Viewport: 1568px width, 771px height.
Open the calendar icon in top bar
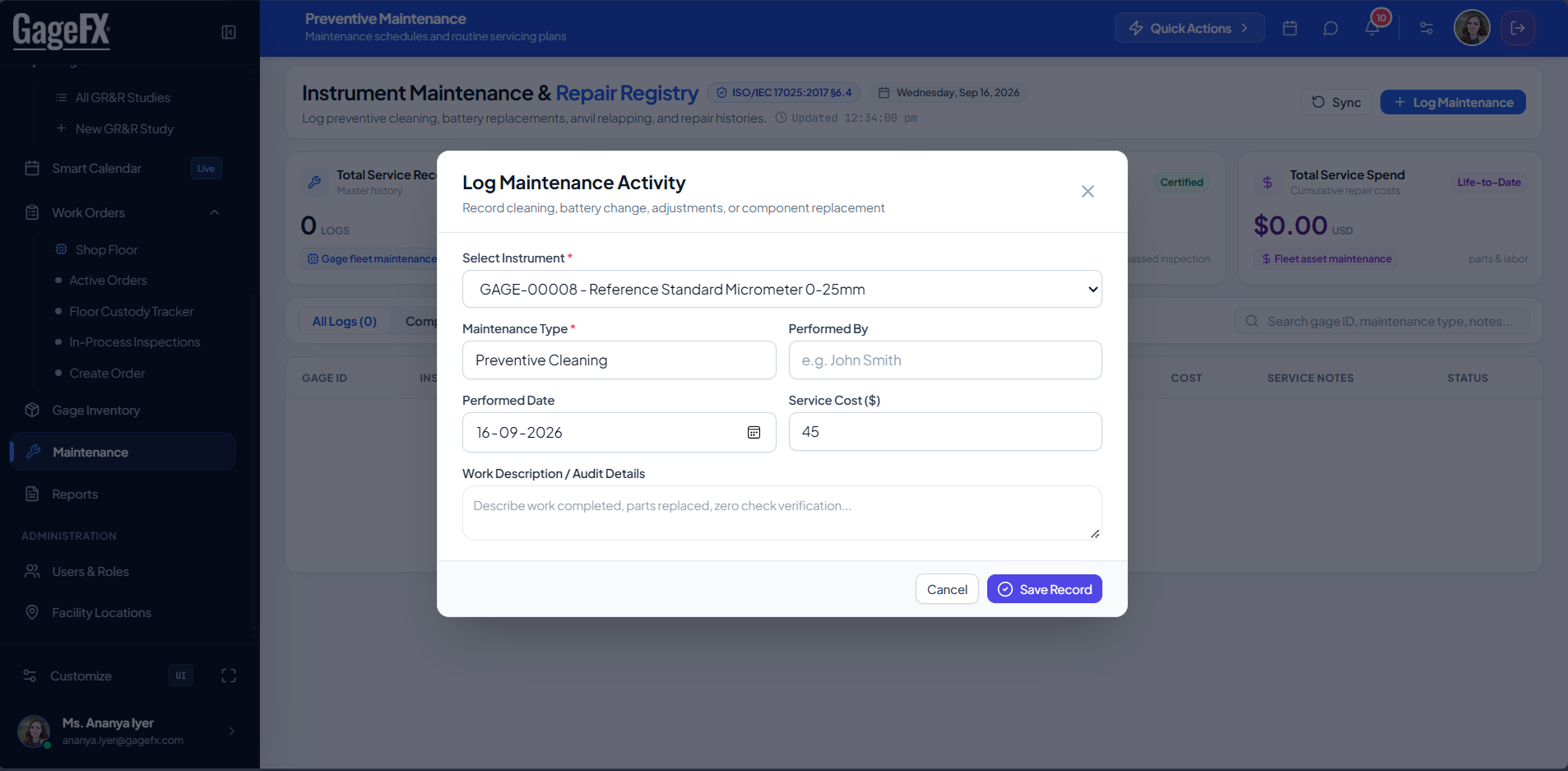pyautogui.click(x=1290, y=28)
